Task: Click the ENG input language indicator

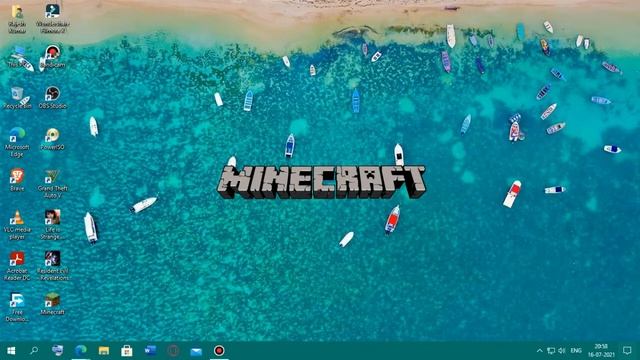Action: coord(576,351)
